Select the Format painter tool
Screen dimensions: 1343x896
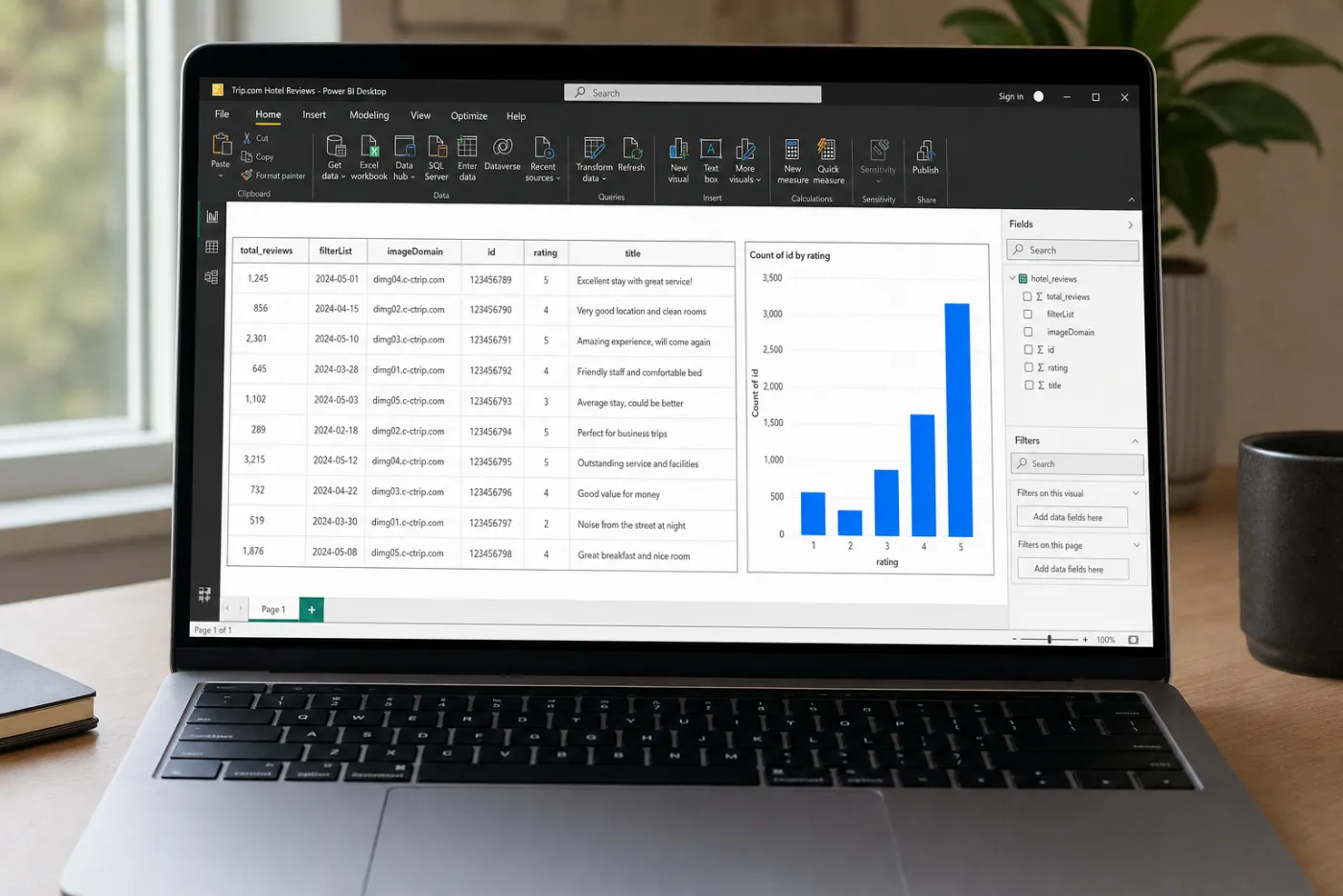coord(273,176)
